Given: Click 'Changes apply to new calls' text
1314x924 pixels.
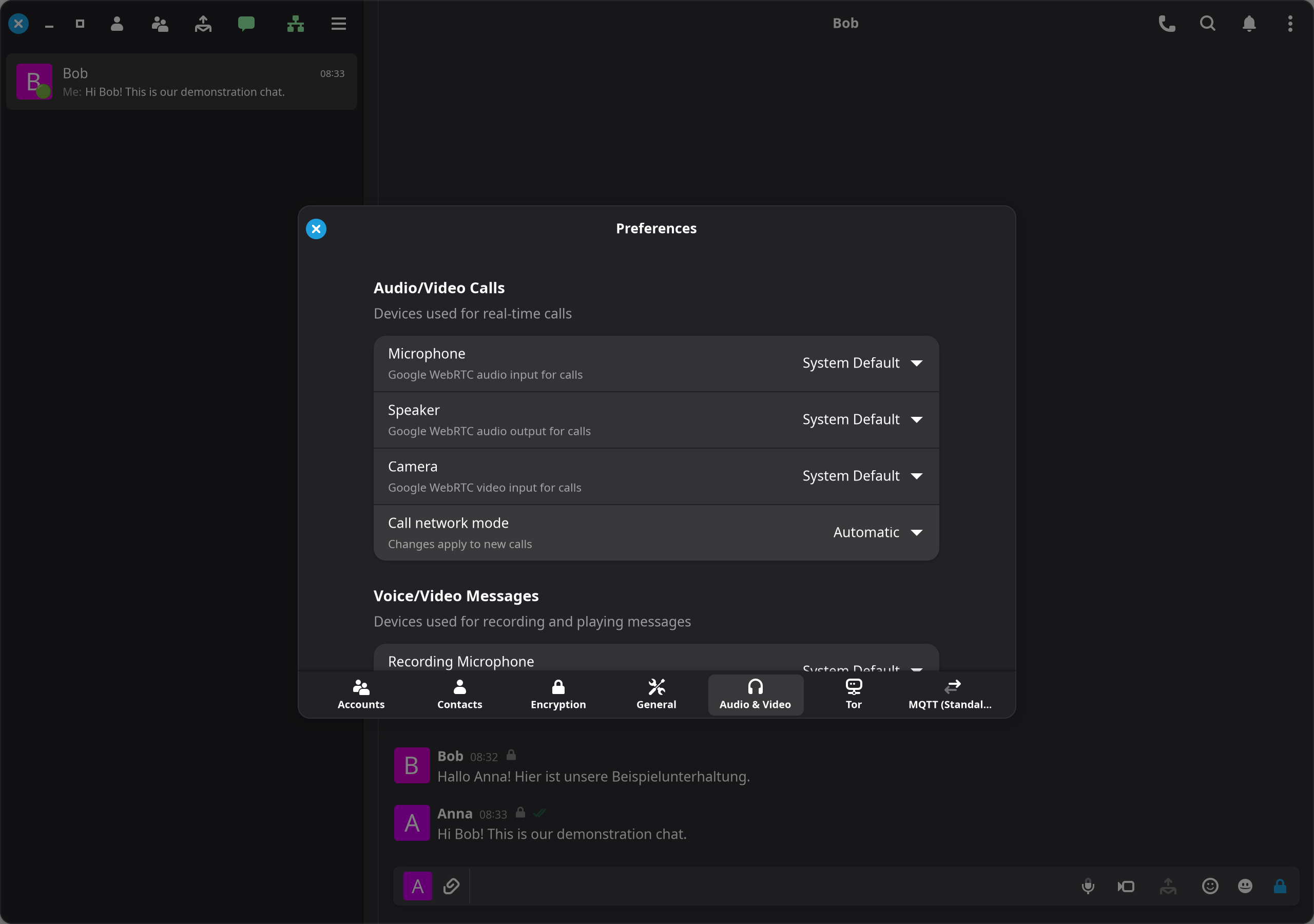Looking at the screenshot, I should tap(460, 544).
